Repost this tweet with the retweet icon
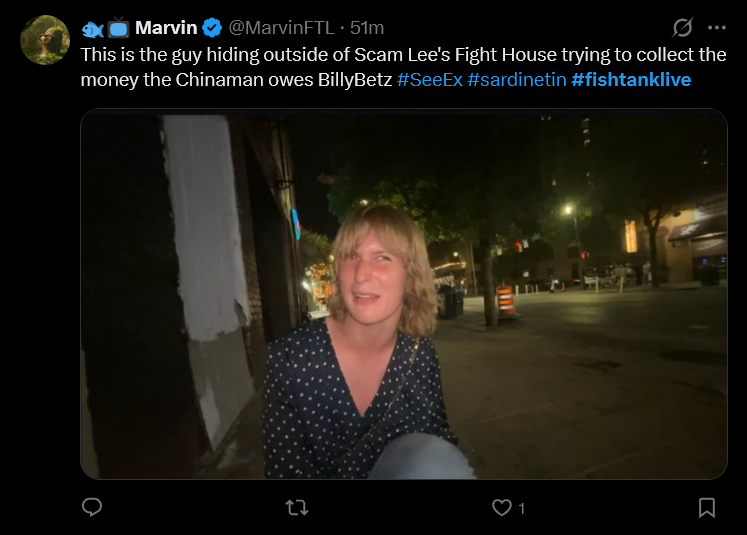 click(x=297, y=507)
